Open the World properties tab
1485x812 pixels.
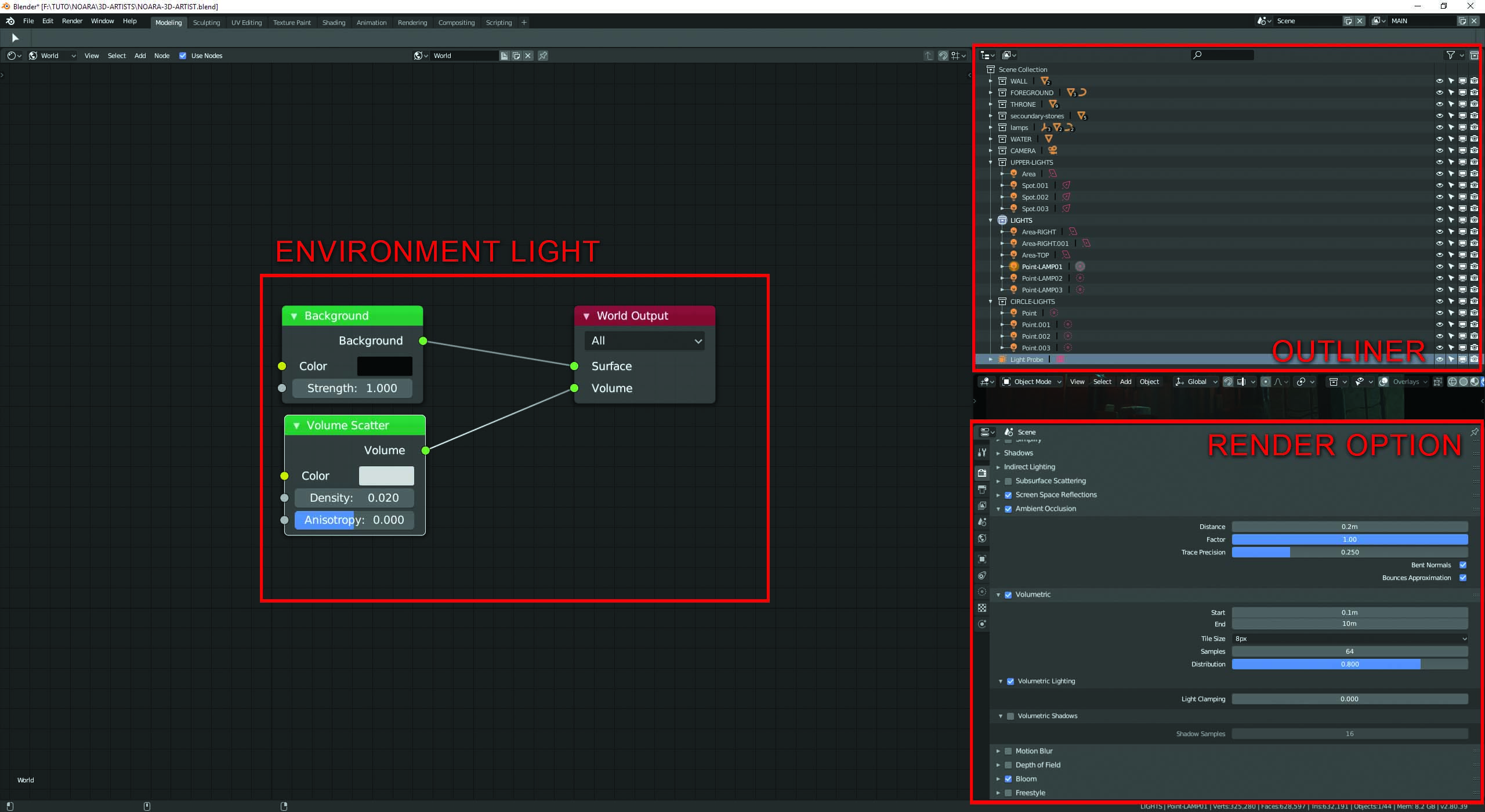982,538
